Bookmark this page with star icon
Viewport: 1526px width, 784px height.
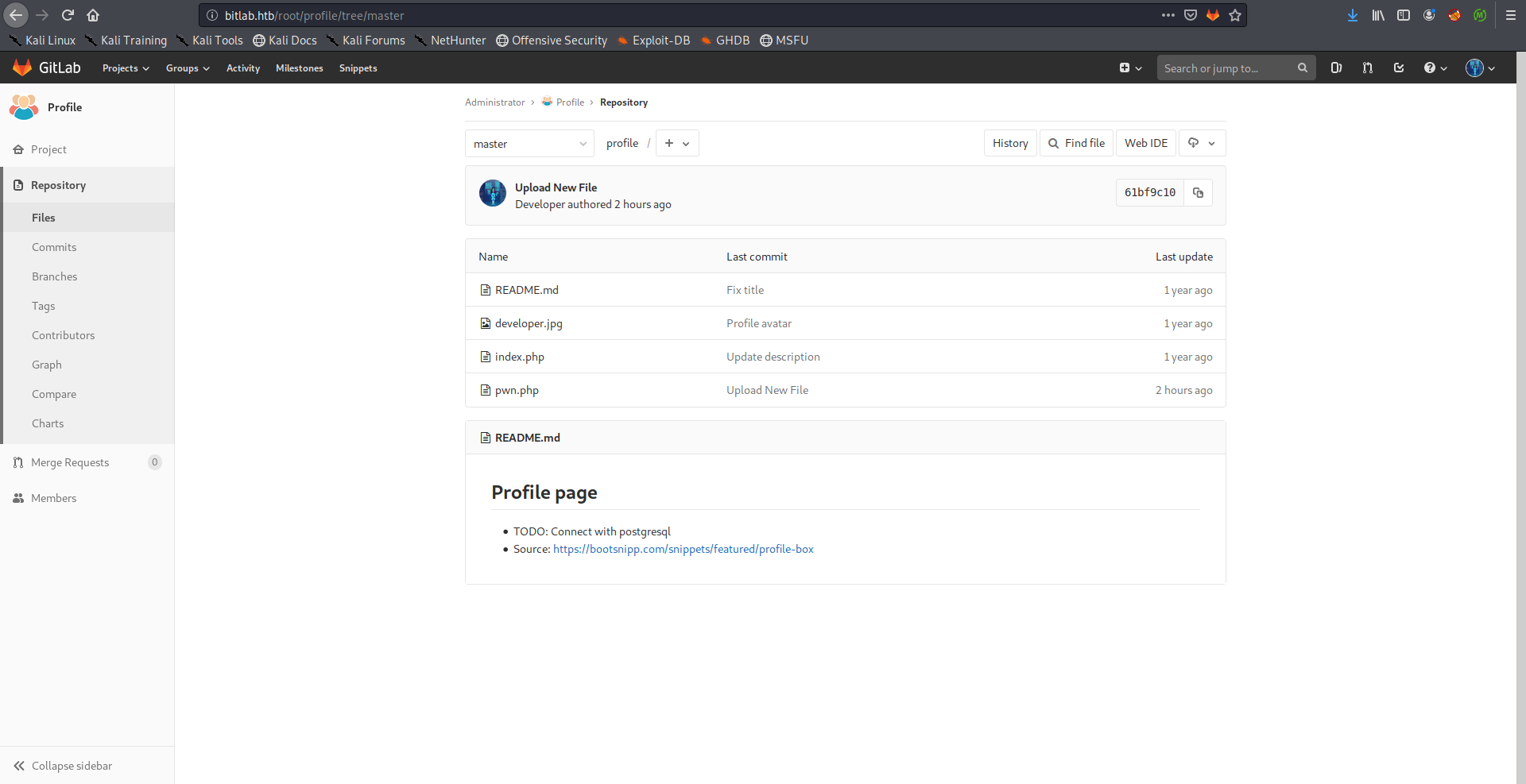[1235, 15]
